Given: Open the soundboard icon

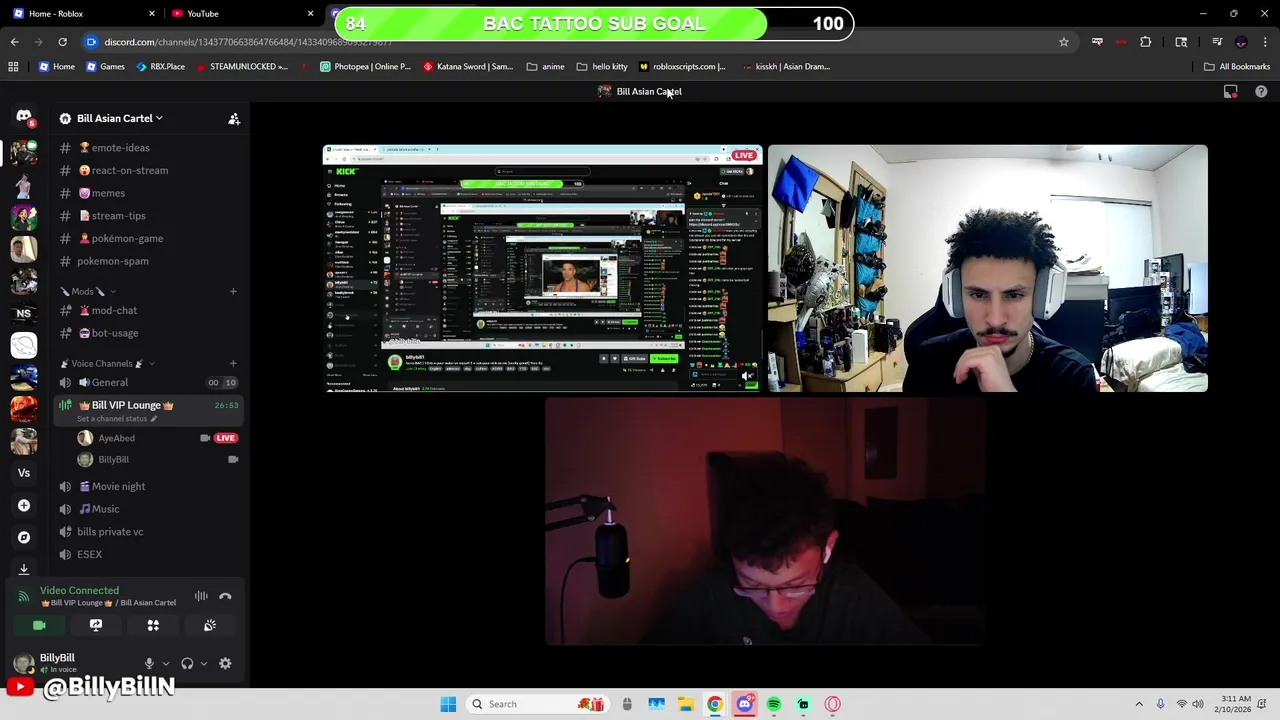Looking at the screenshot, I should pos(210,625).
